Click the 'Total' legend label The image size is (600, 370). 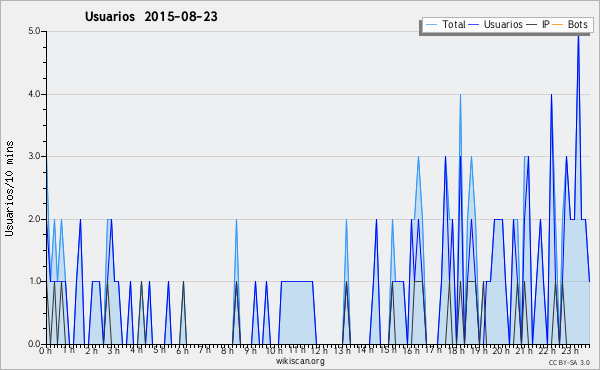coord(454,24)
